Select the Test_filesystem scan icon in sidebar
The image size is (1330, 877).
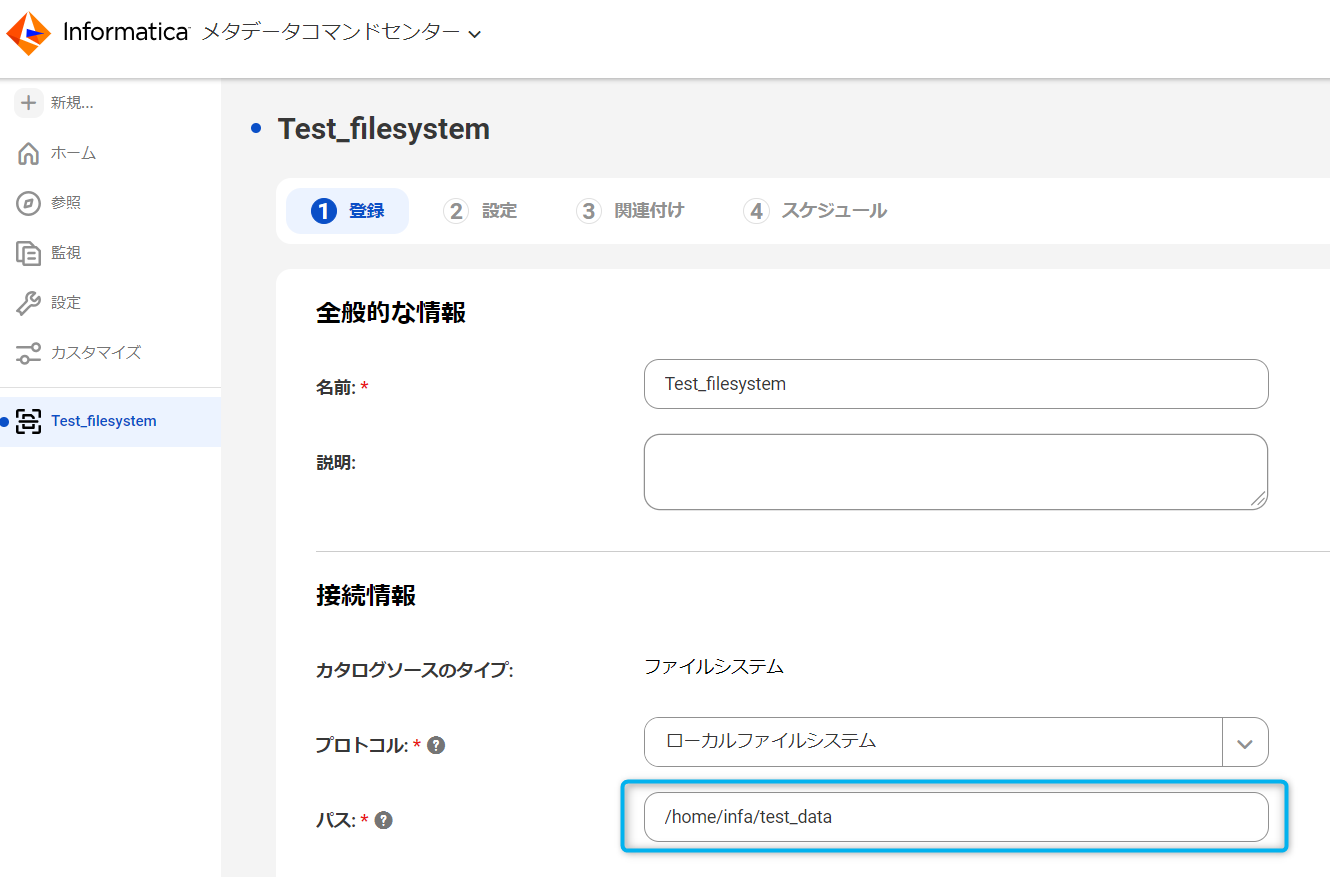coord(29,421)
